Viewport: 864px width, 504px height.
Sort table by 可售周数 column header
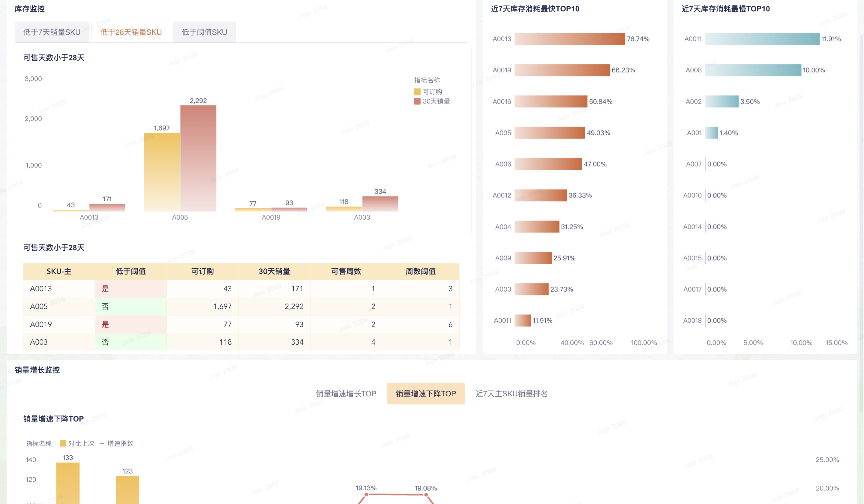pyautogui.click(x=346, y=271)
